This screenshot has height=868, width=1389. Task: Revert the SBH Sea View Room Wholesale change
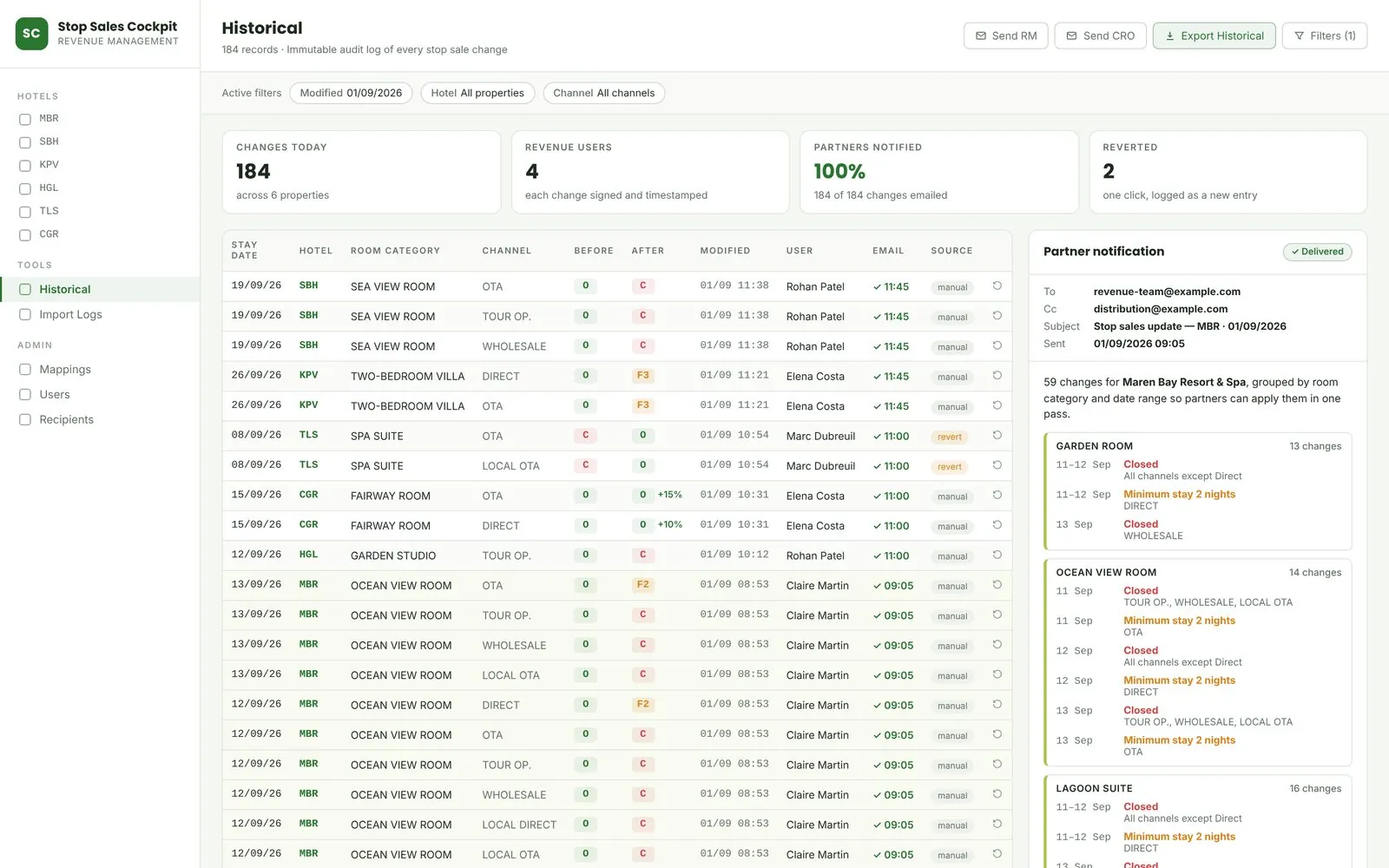[997, 345]
